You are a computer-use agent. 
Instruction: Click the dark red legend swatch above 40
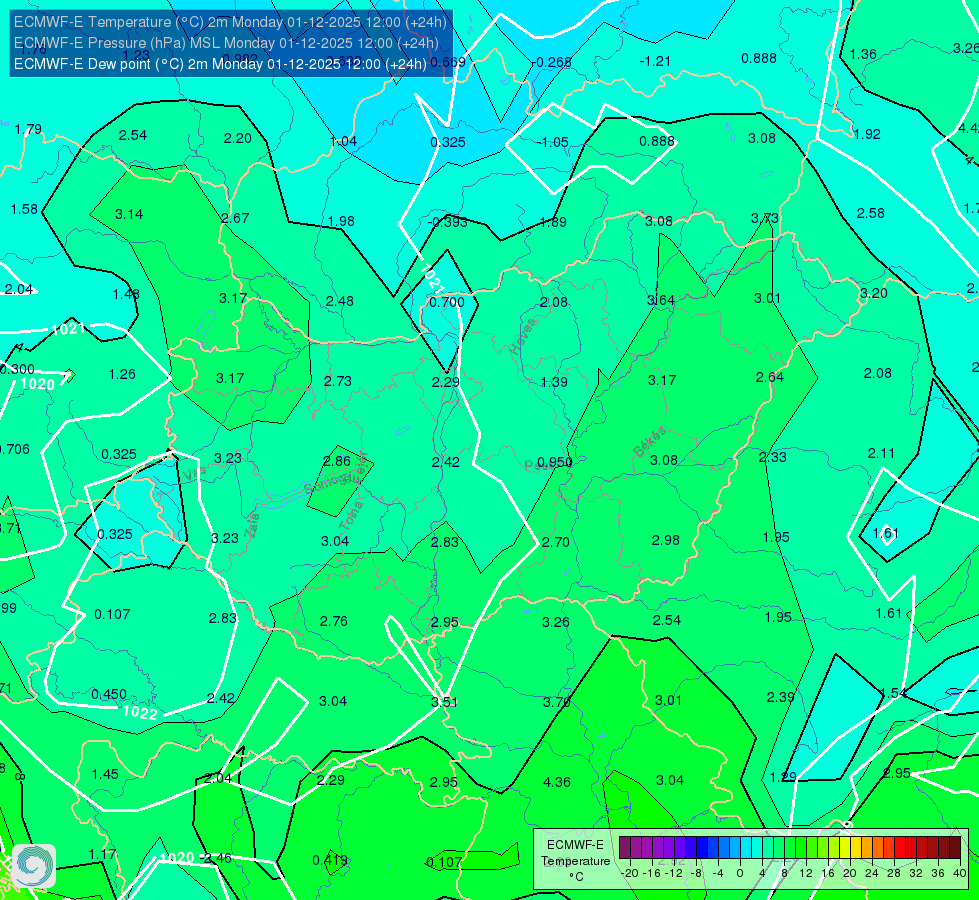tap(955, 848)
